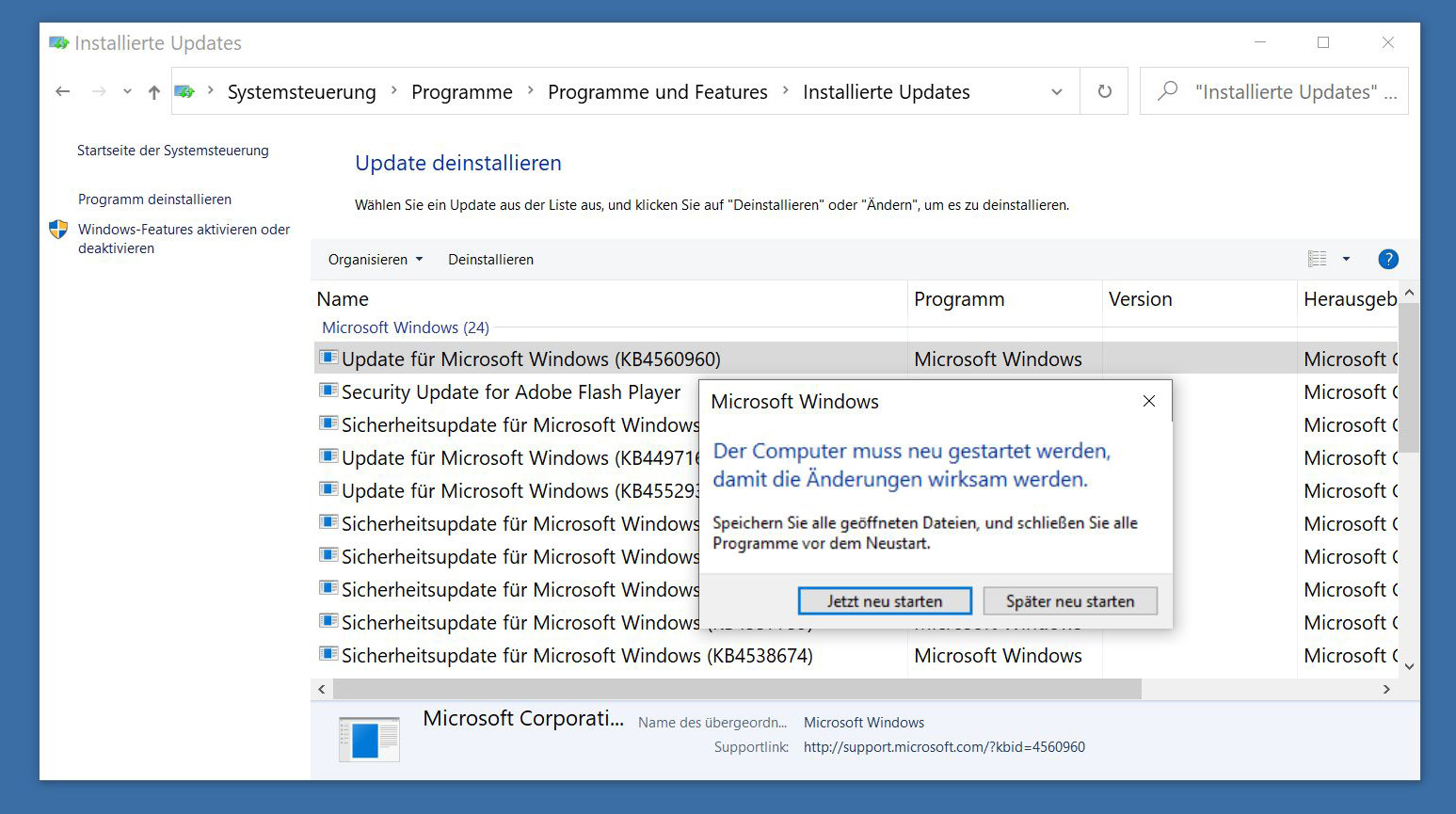Open Startseite der Systemsteuerung link
Viewport: 1456px width, 814px height.
pos(173,151)
